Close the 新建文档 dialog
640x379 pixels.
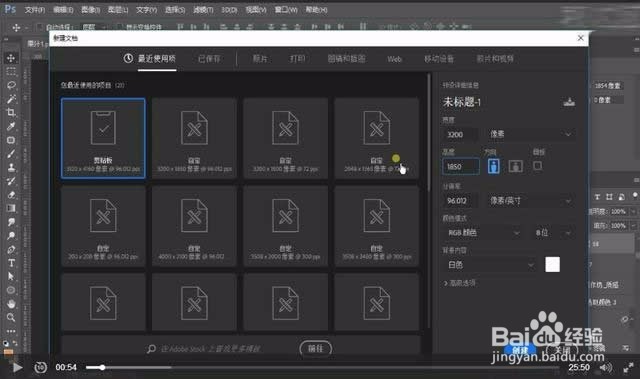pyautogui.click(x=580, y=38)
